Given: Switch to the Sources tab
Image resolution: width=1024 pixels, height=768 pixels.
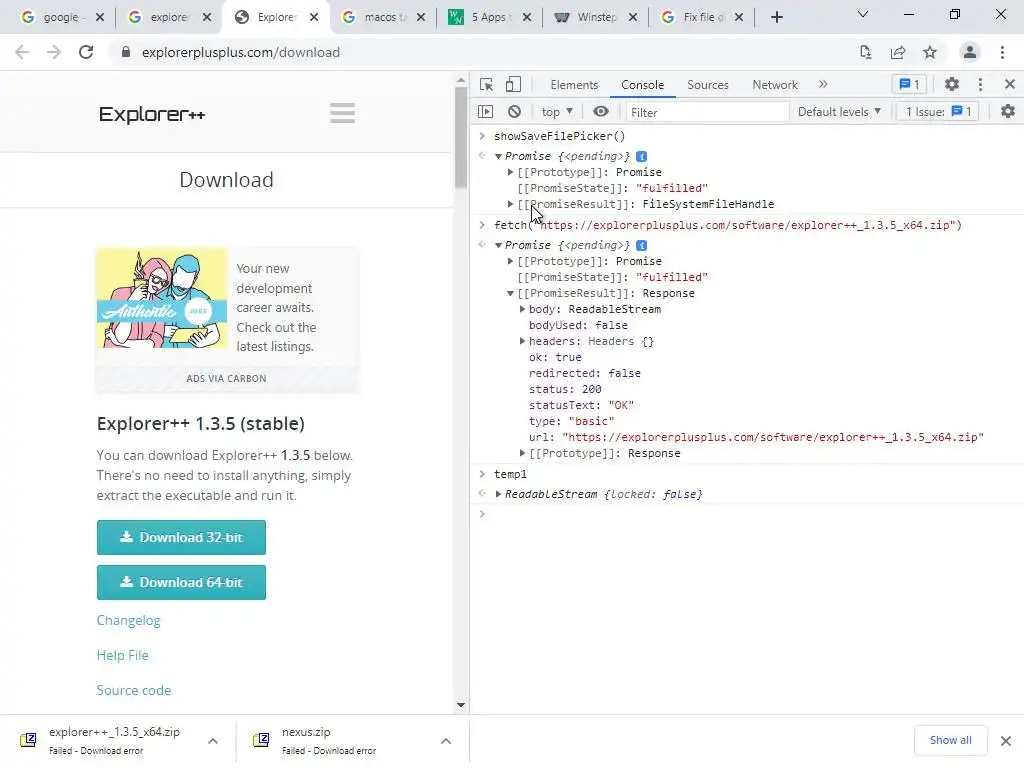Looking at the screenshot, I should [707, 84].
